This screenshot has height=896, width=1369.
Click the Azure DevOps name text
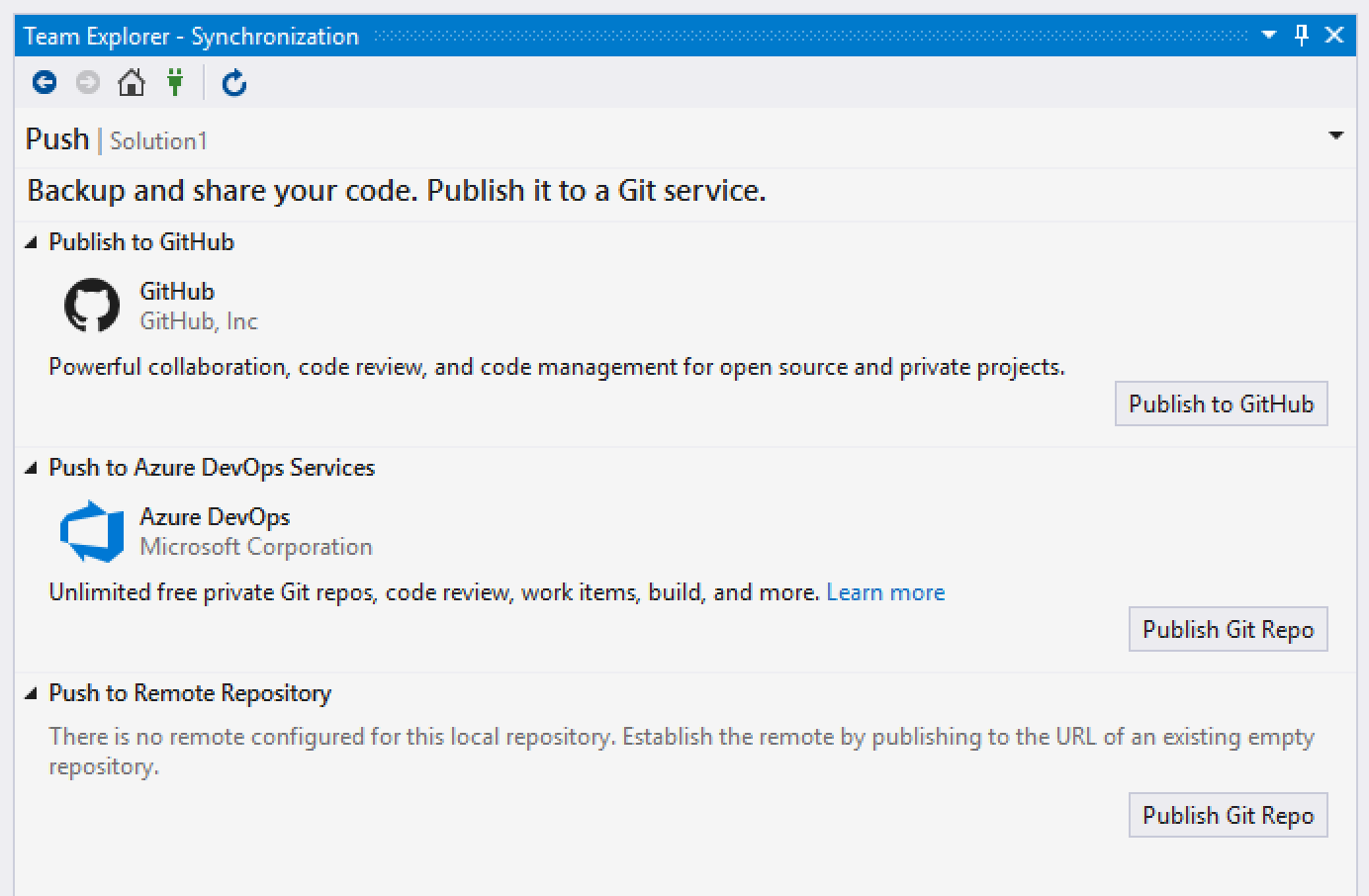215,517
